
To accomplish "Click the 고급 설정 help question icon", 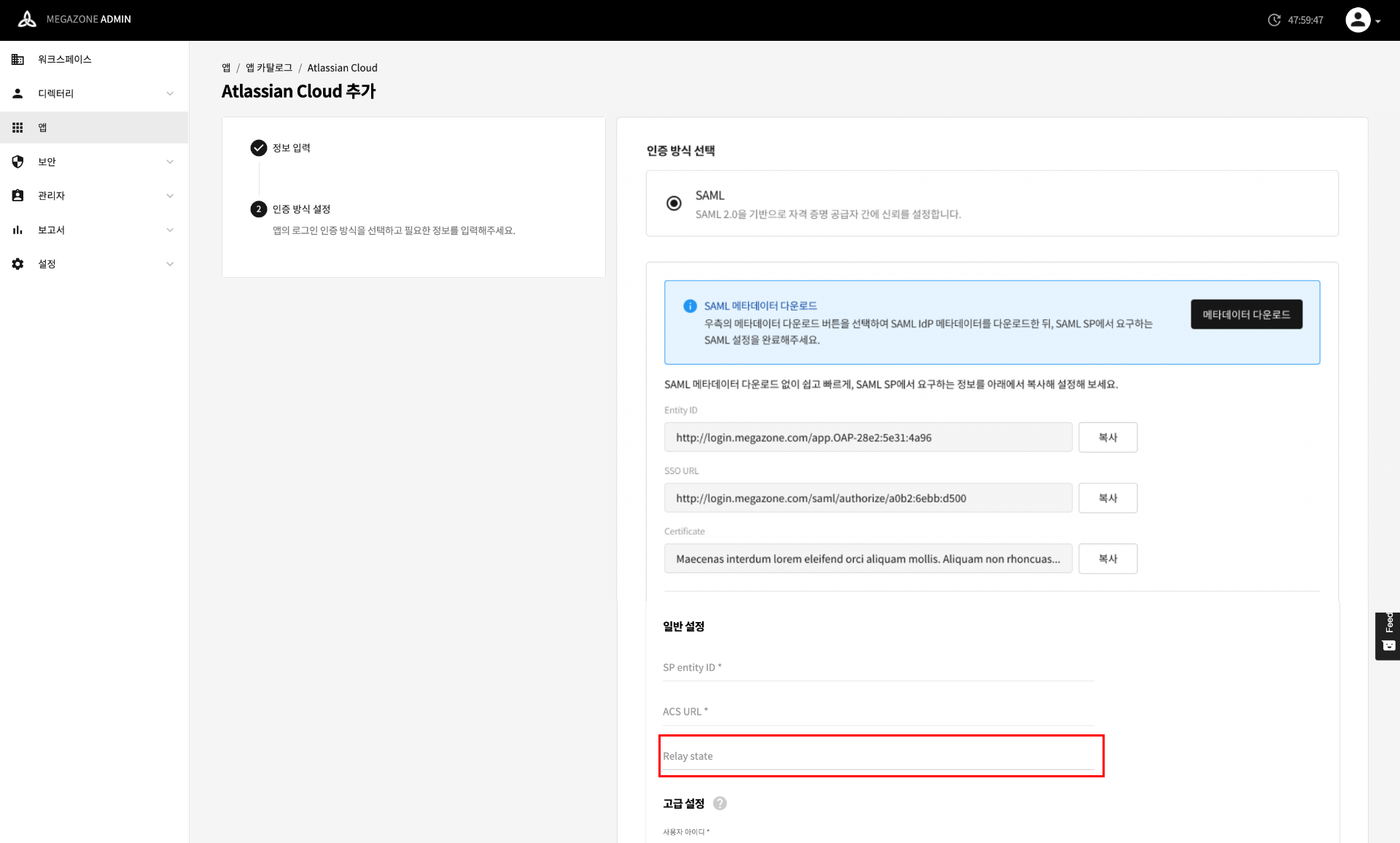I will 720,804.
